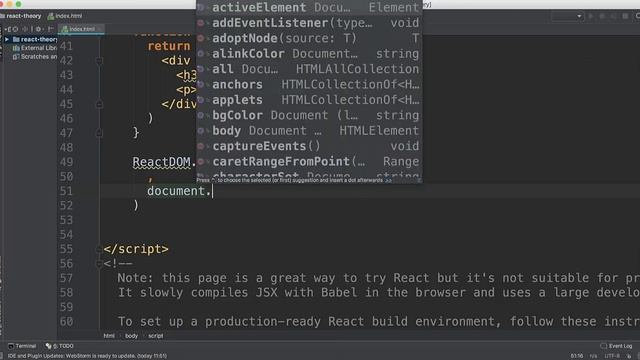Choose caretRangeFromPoint completion suggestion

[309, 162]
